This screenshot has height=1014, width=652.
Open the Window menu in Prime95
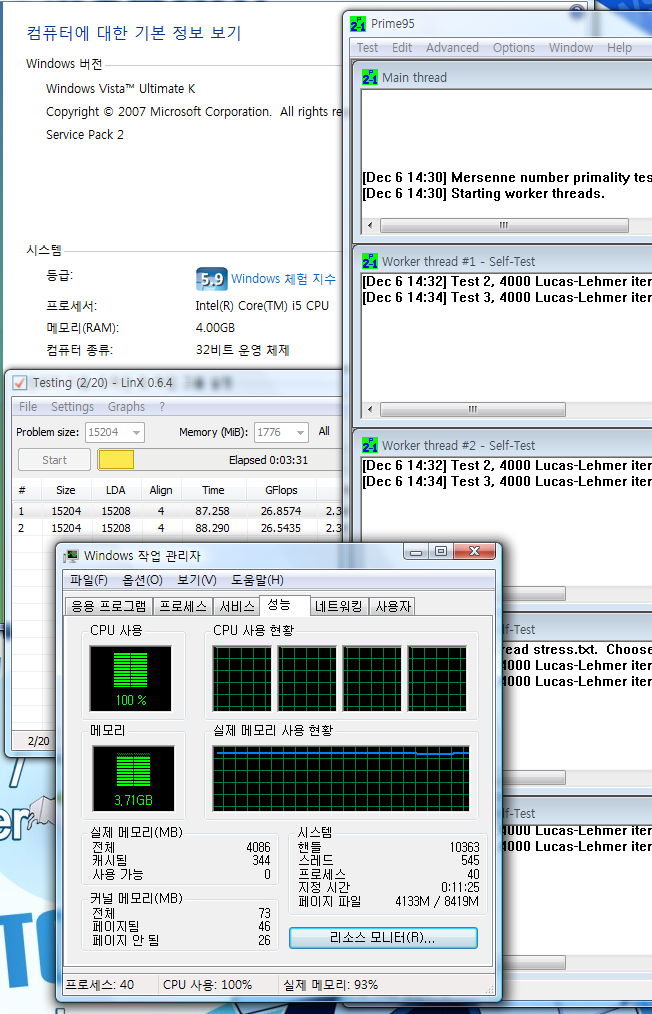(570, 48)
